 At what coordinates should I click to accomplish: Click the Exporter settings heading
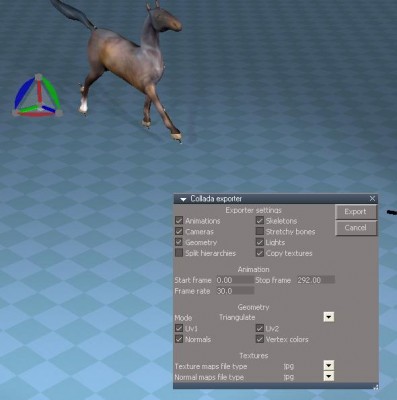[x=254, y=210]
